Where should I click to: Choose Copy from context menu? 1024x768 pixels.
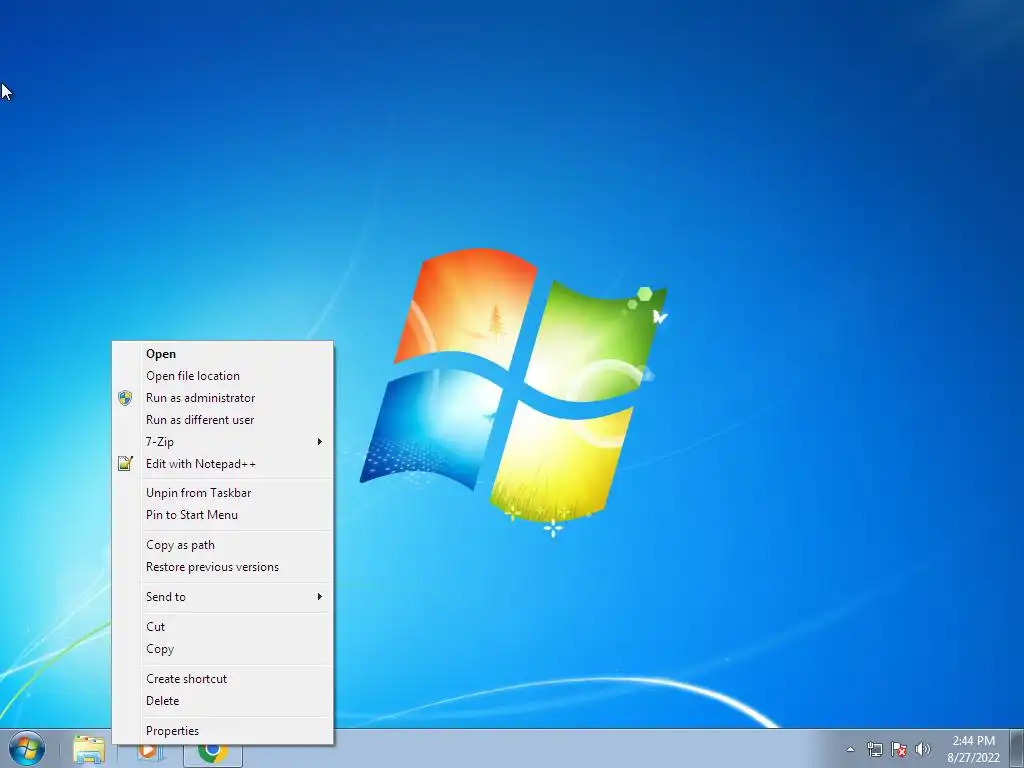click(223, 649)
